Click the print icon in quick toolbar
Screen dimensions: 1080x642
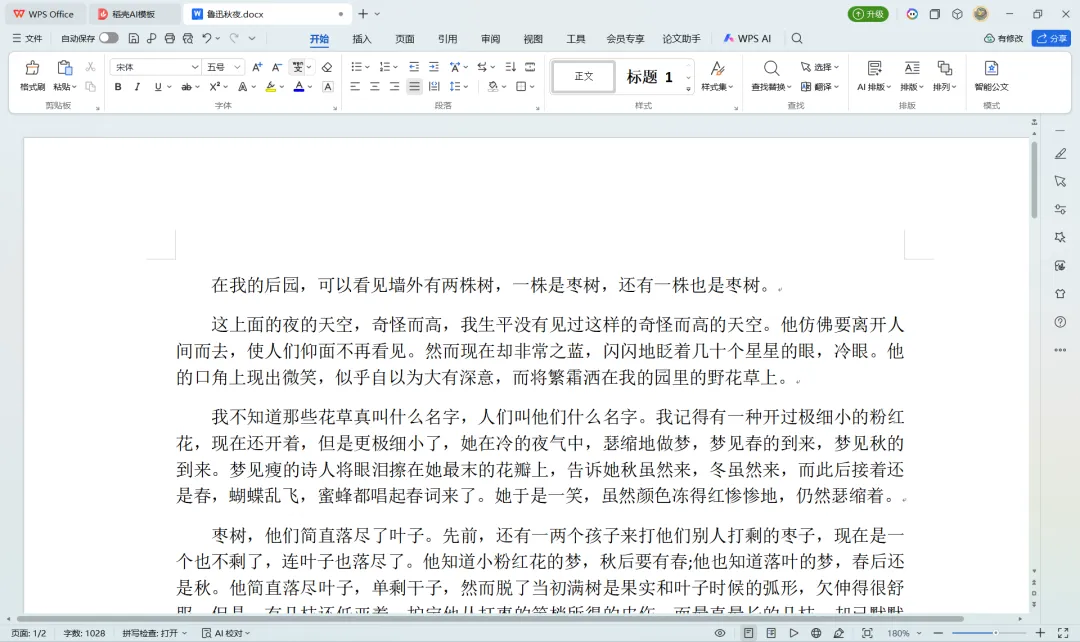click(169, 39)
